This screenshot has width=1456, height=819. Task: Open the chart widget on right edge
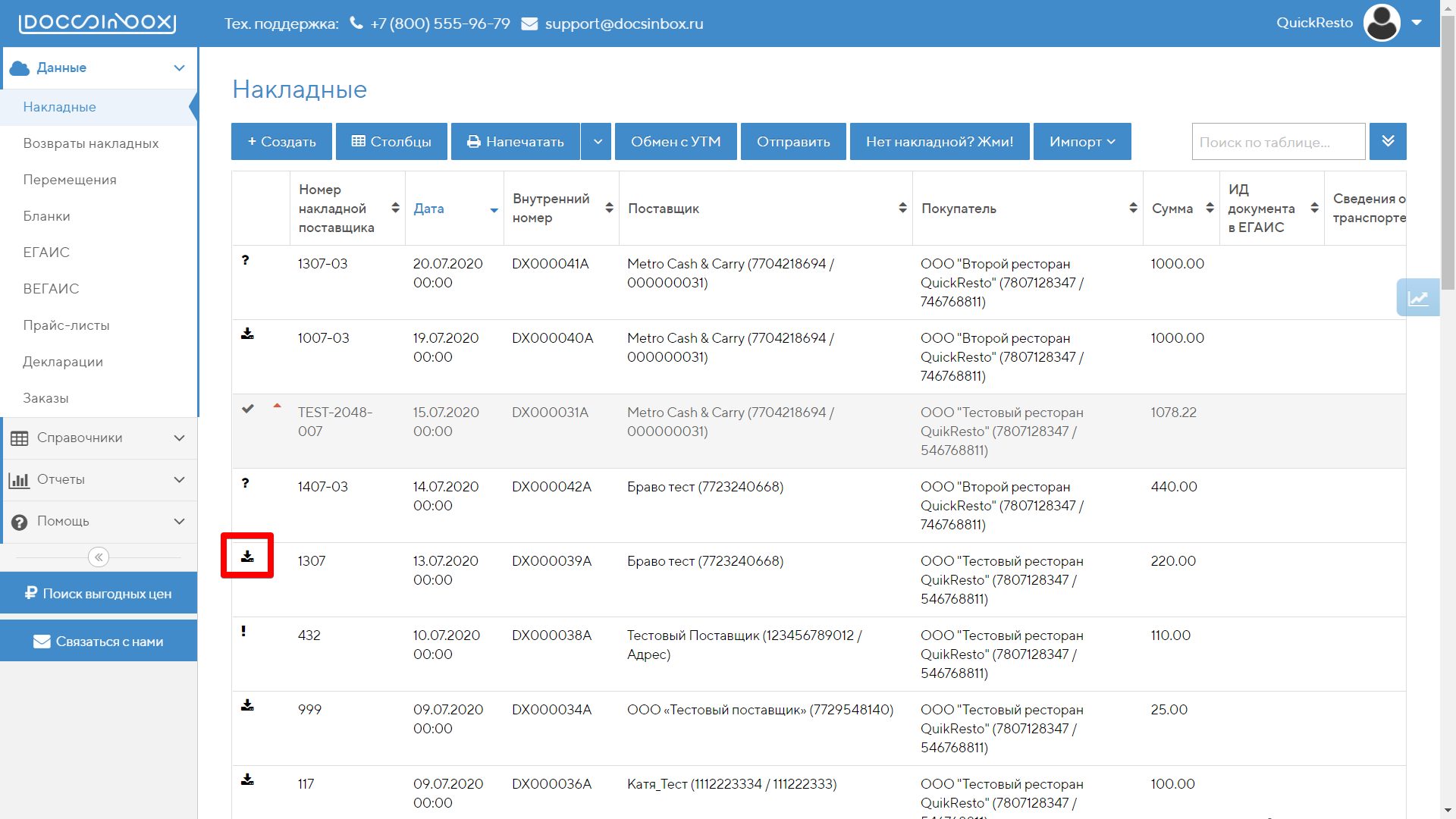[1417, 298]
